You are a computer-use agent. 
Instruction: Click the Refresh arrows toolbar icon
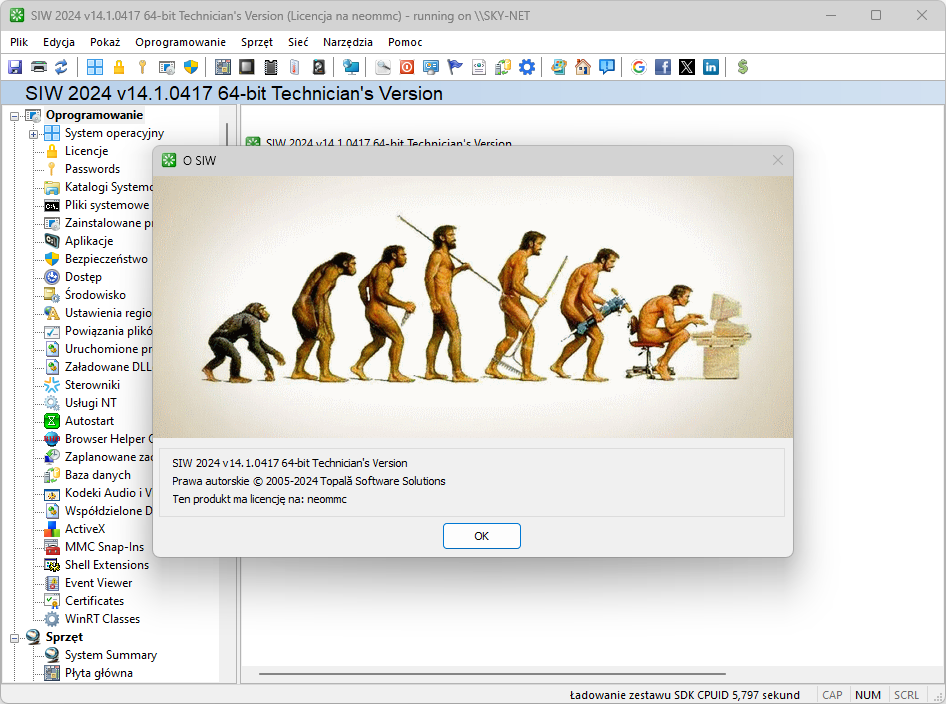click(62, 67)
